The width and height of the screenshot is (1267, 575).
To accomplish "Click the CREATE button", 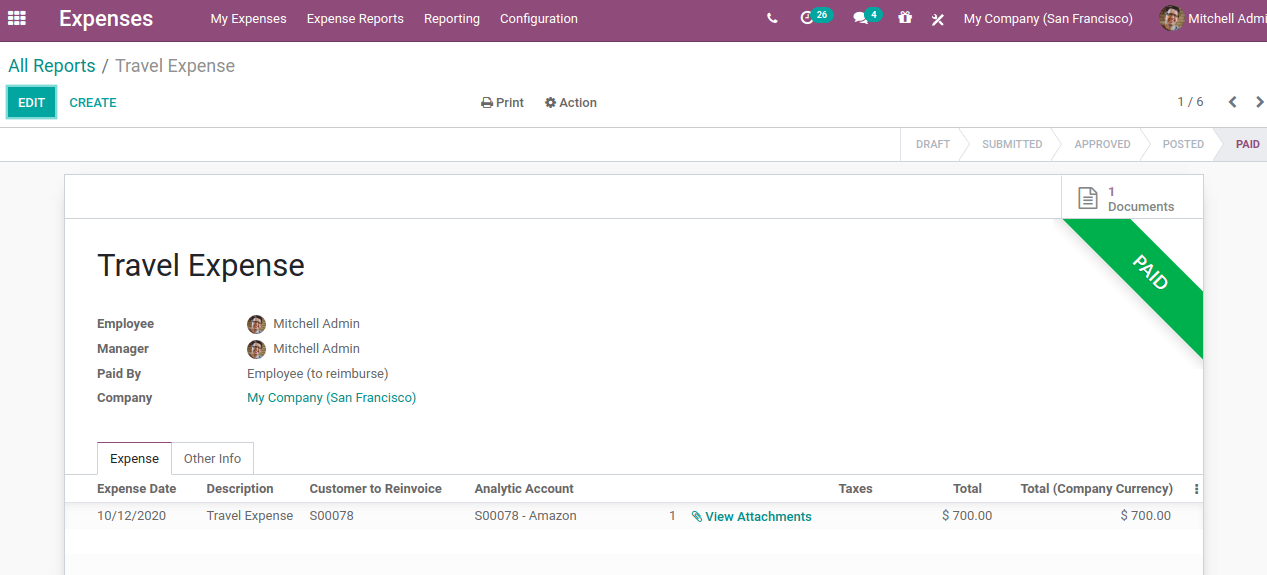I will (93, 103).
